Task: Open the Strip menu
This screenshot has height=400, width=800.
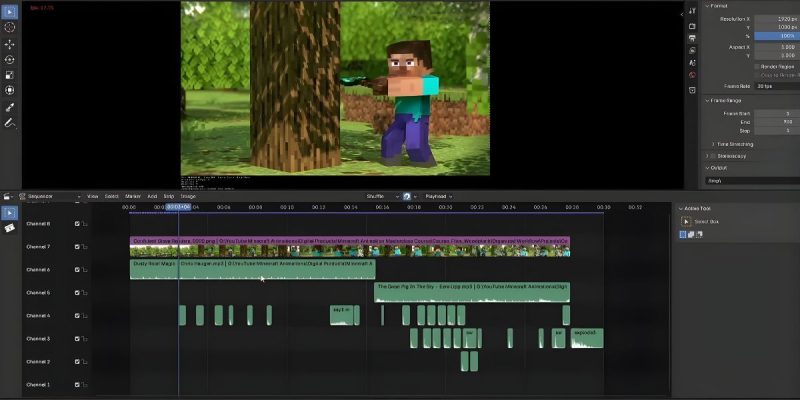Action: (169, 197)
